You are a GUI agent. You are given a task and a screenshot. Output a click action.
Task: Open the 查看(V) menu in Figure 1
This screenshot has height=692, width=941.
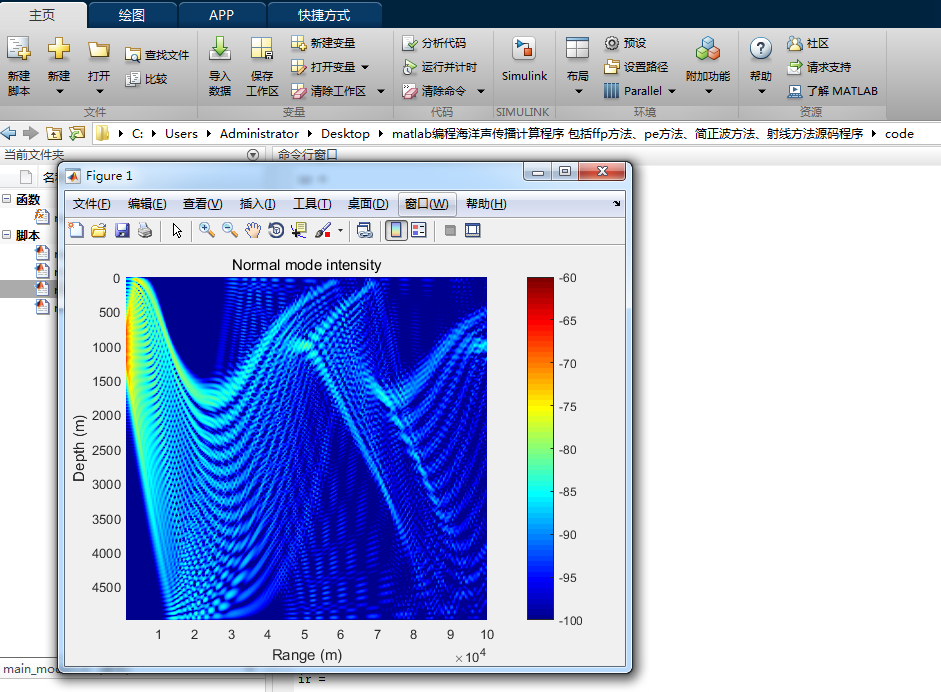(x=202, y=204)
